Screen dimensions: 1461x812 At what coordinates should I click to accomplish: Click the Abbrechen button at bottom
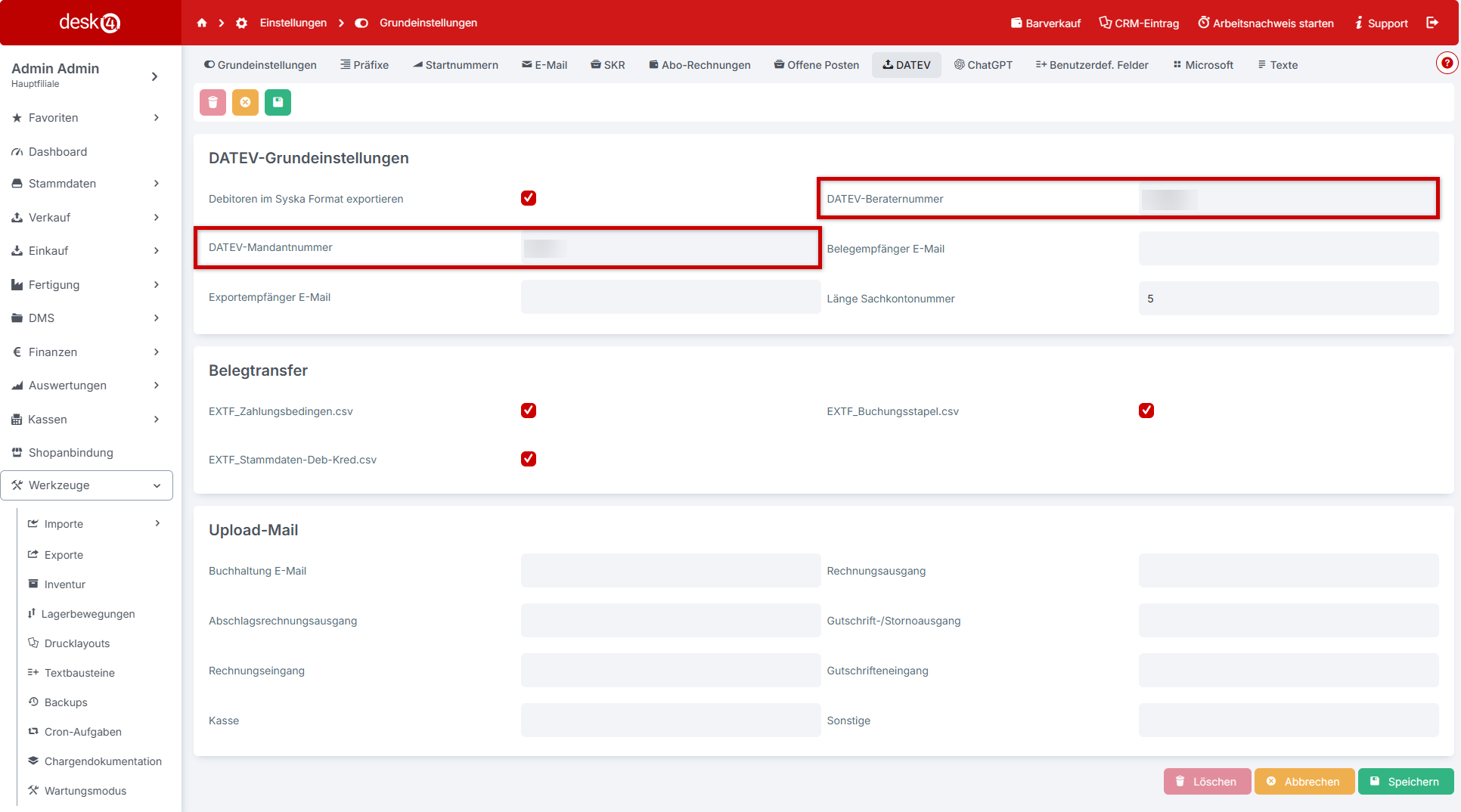point(1304,782)
